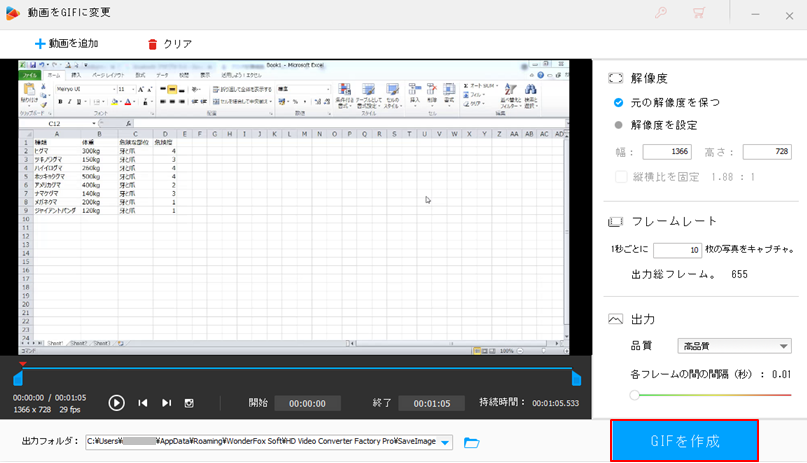
Task: Toggle 縦横比を固定 checkbox
Action: point(621,177)
